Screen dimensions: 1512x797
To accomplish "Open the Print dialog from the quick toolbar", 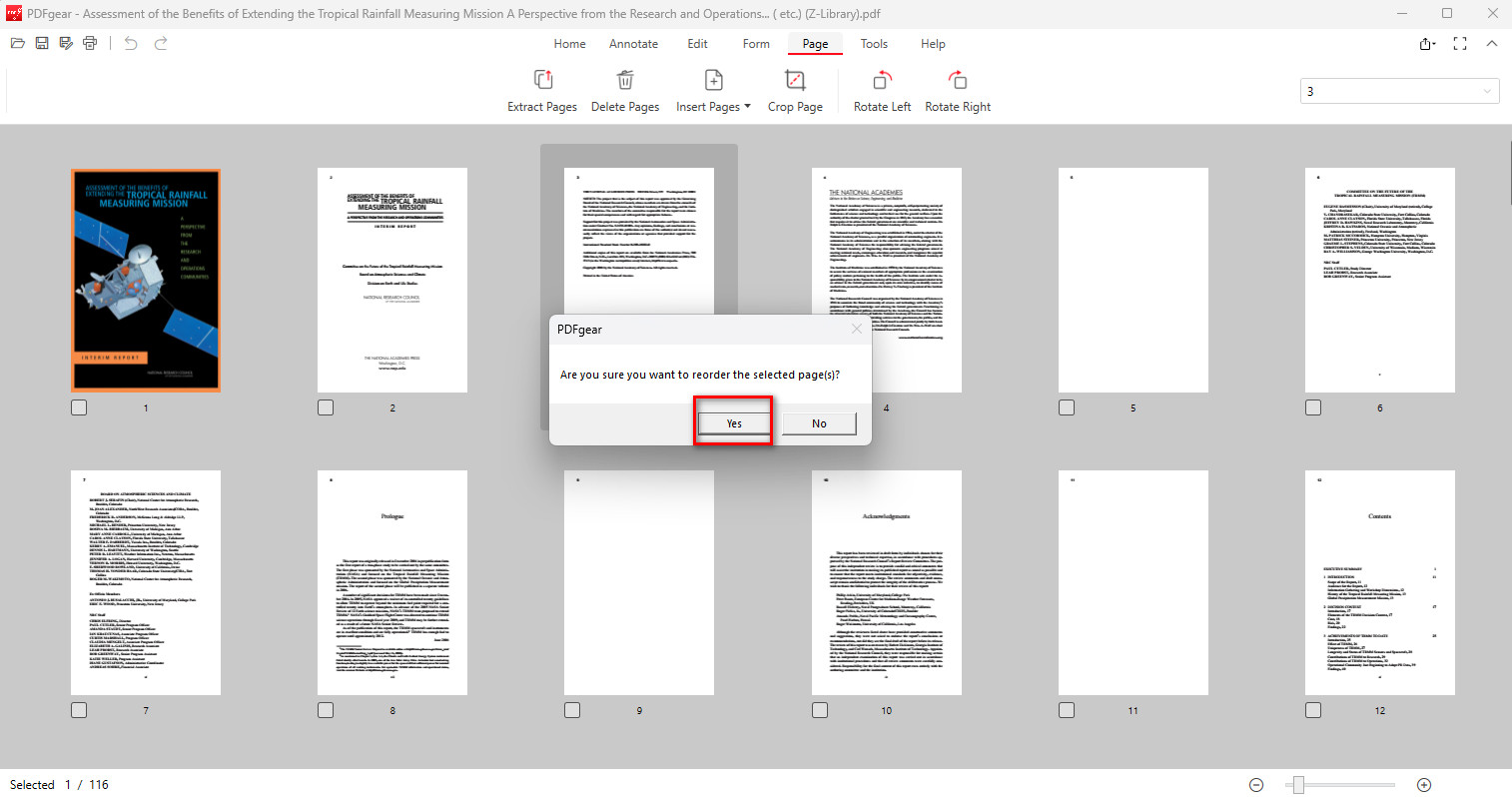I will (x=90, y=43).
